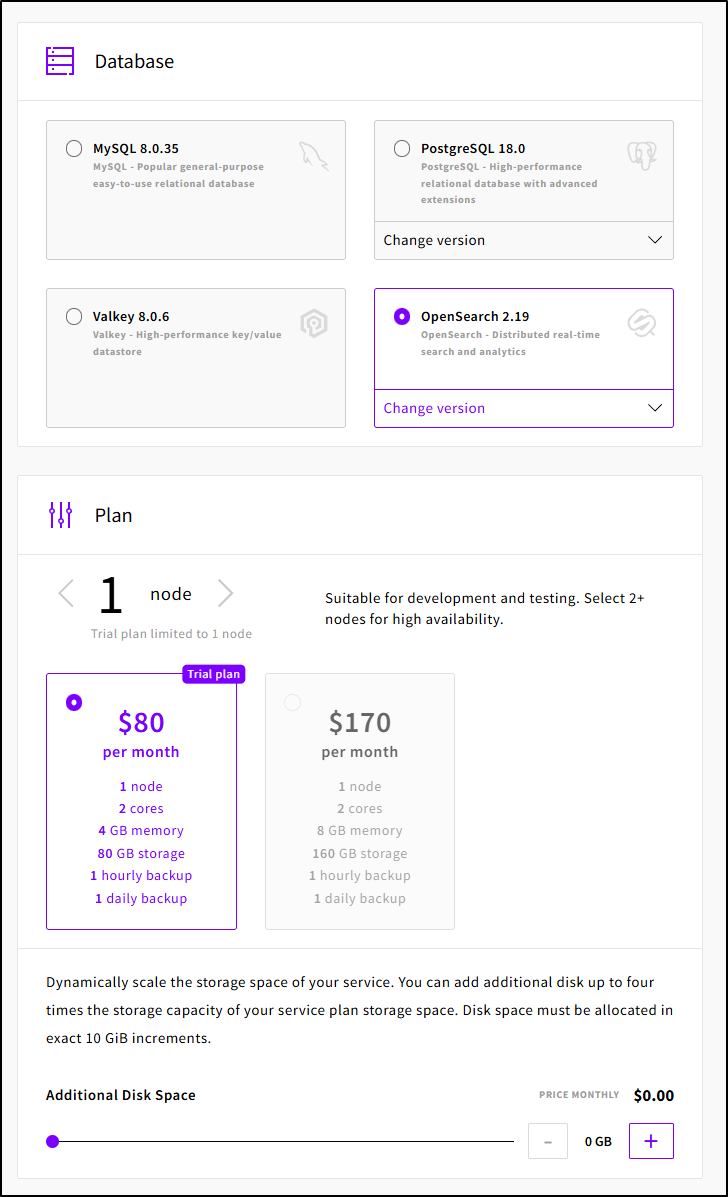Select the $80 per month plan radio
728x1197 pixels.
coord(74,703)
